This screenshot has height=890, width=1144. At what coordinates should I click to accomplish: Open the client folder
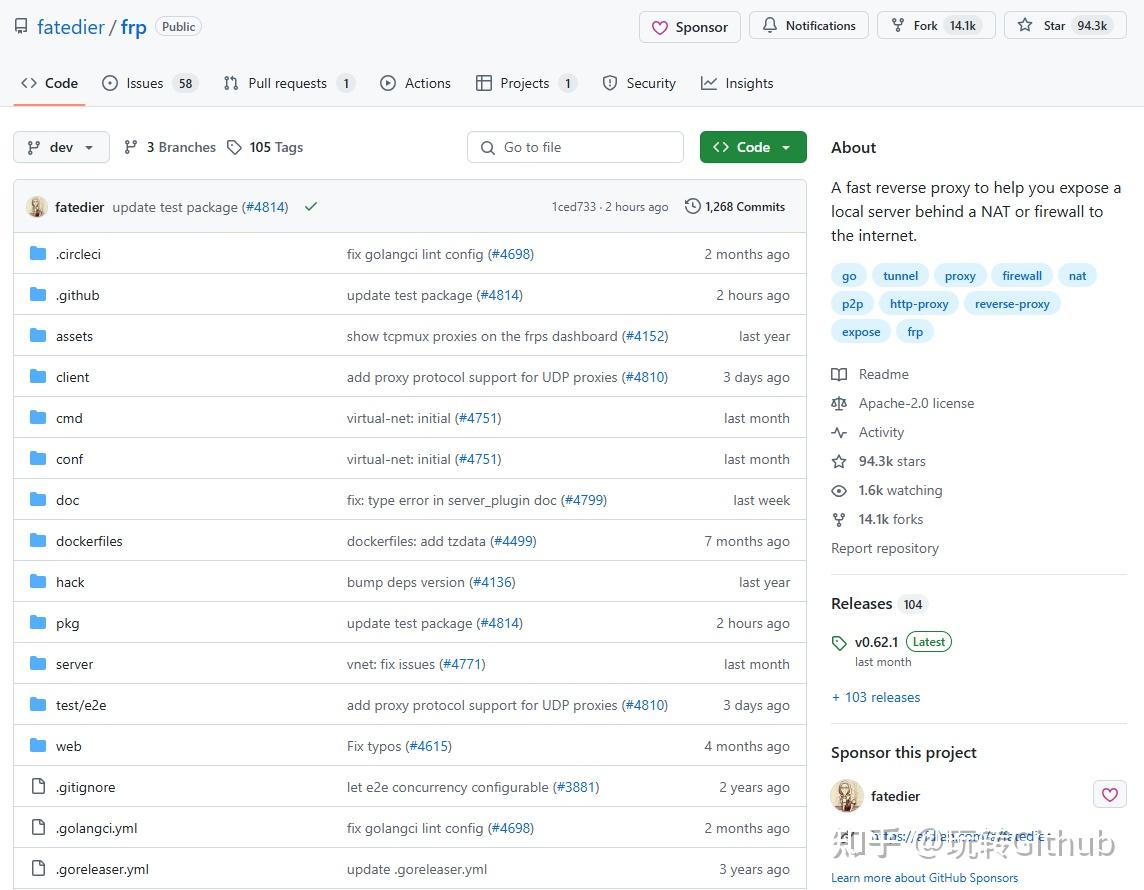[72, 377]
